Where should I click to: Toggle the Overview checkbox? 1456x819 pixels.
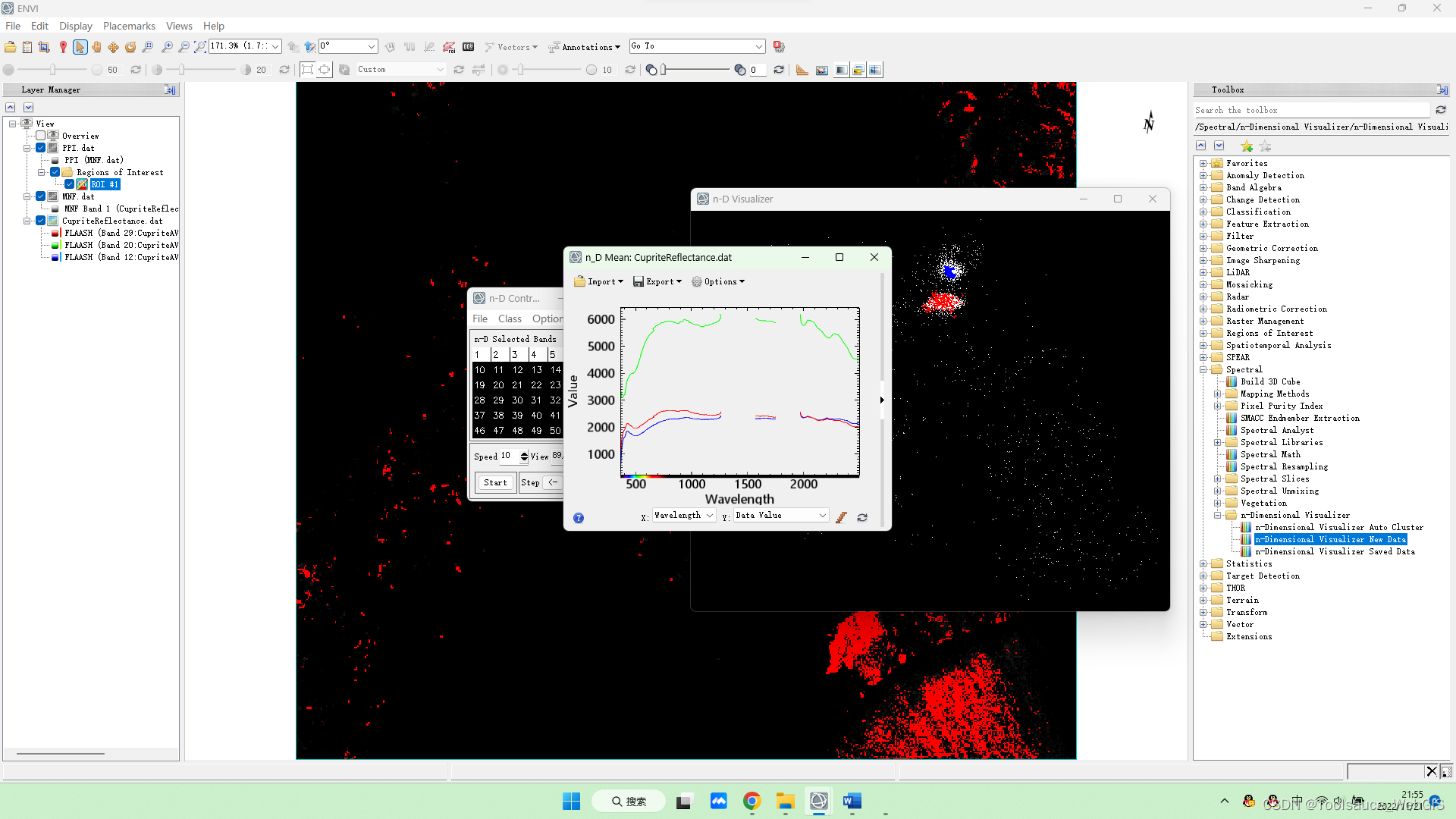click(41, 136)
